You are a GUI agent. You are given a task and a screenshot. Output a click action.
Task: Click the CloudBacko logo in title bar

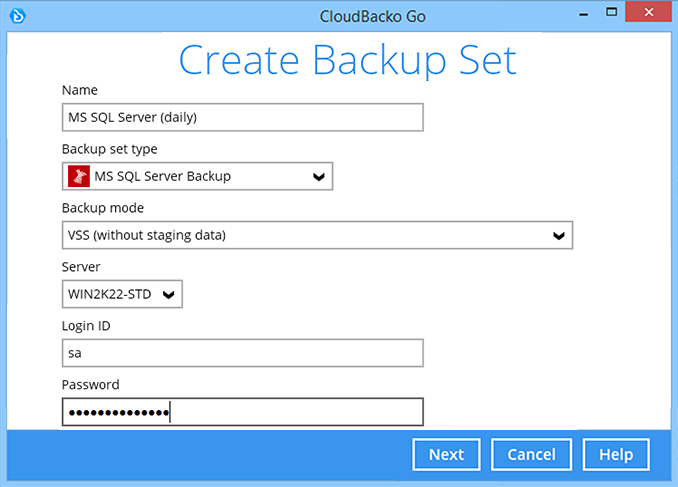pyautogui.click(x=18, y=16)
